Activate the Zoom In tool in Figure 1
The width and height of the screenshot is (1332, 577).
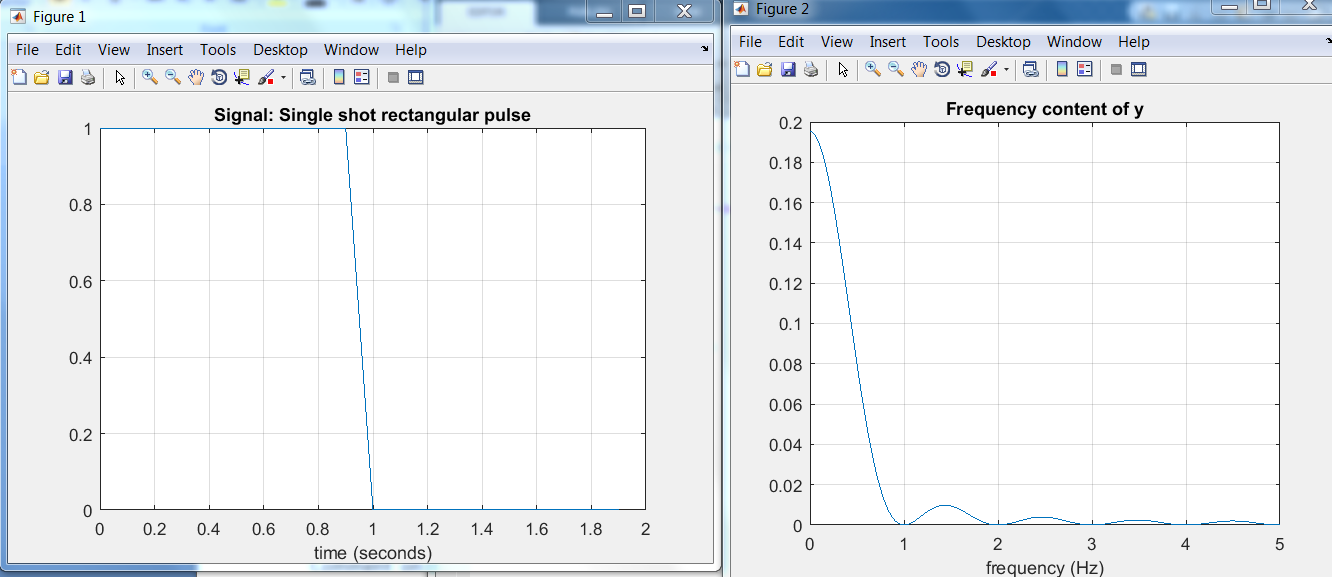[147, 76]
